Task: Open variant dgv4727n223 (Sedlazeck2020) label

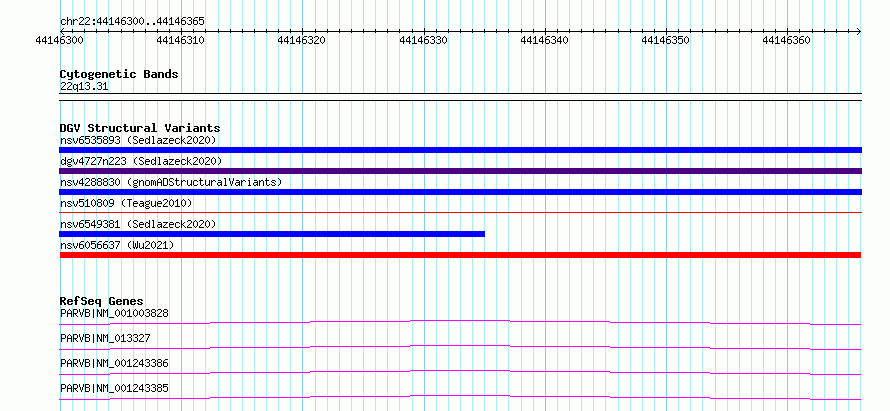Action: 141,161
